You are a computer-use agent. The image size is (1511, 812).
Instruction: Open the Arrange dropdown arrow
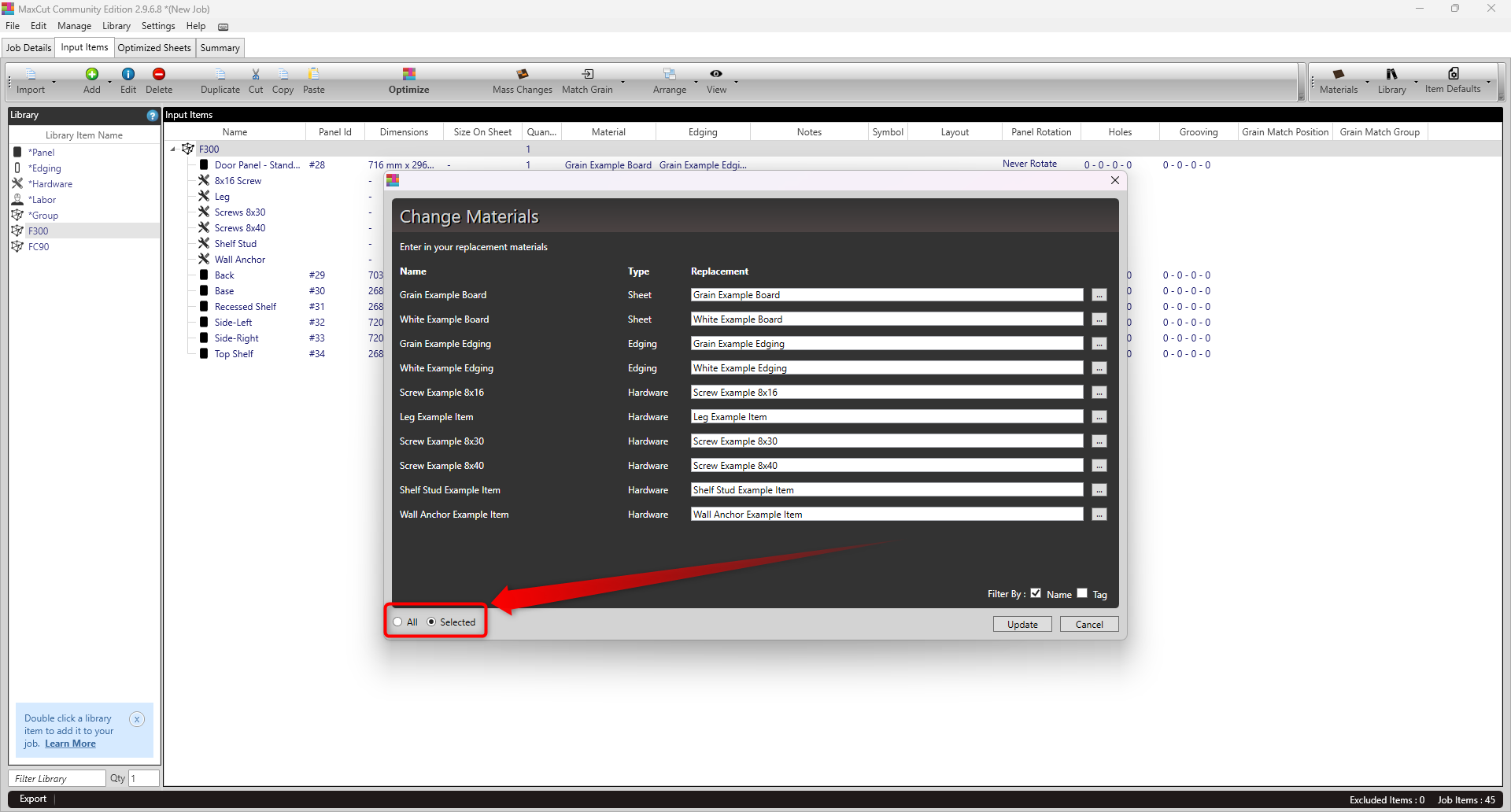pos(696,82)
